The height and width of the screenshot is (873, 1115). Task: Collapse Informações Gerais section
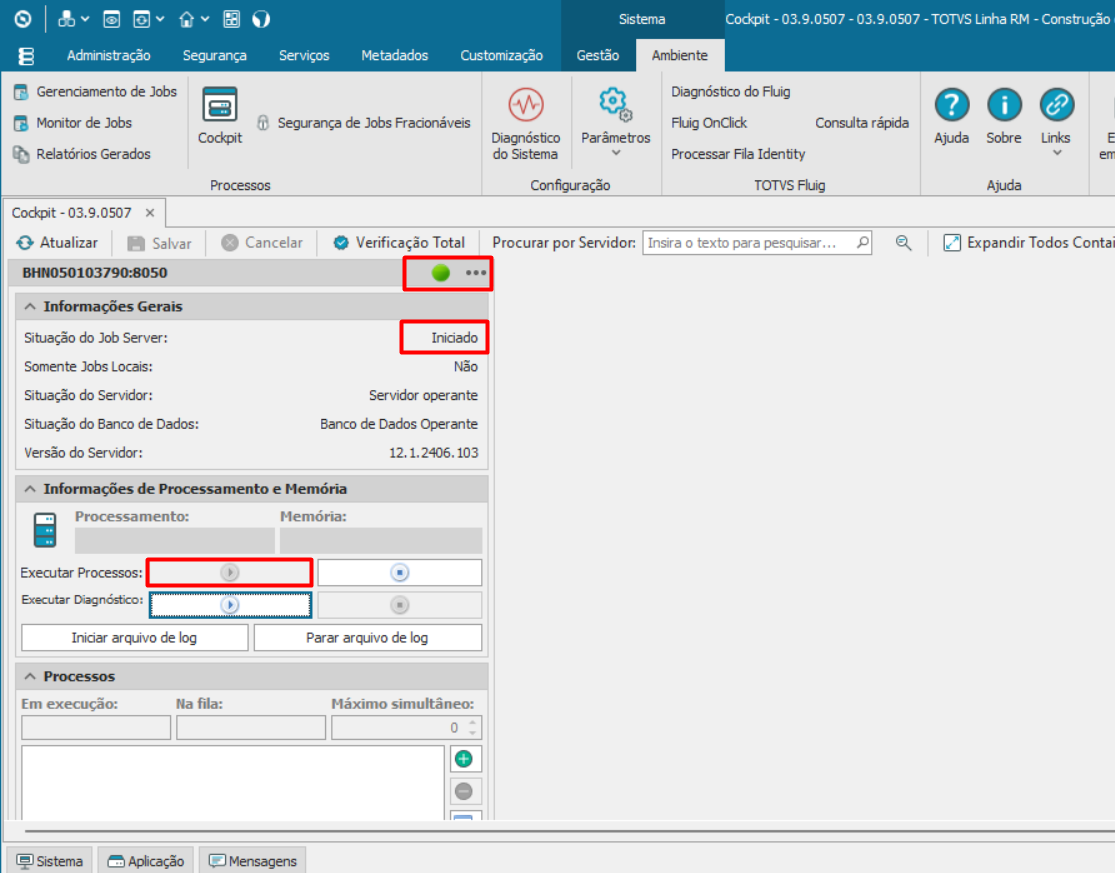[x=30, y=306]
